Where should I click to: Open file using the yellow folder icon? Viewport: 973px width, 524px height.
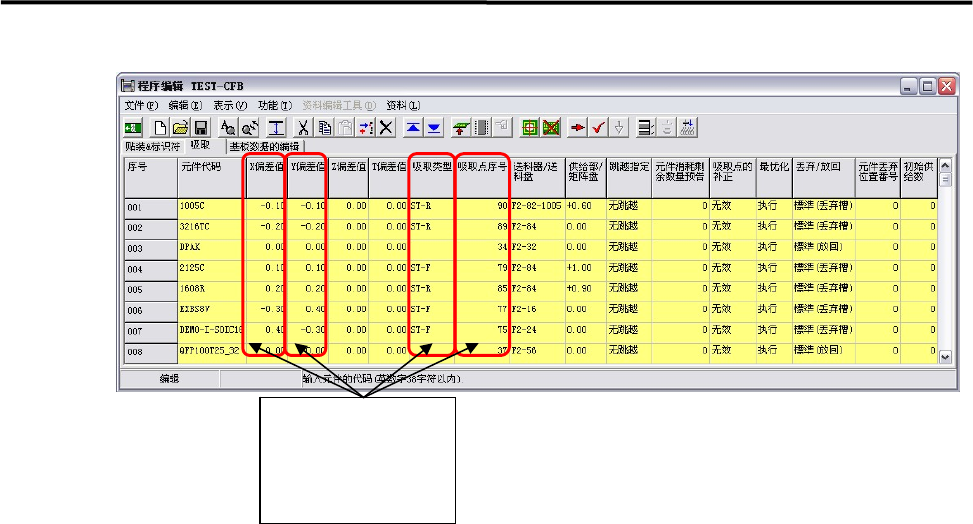[180, 128]
